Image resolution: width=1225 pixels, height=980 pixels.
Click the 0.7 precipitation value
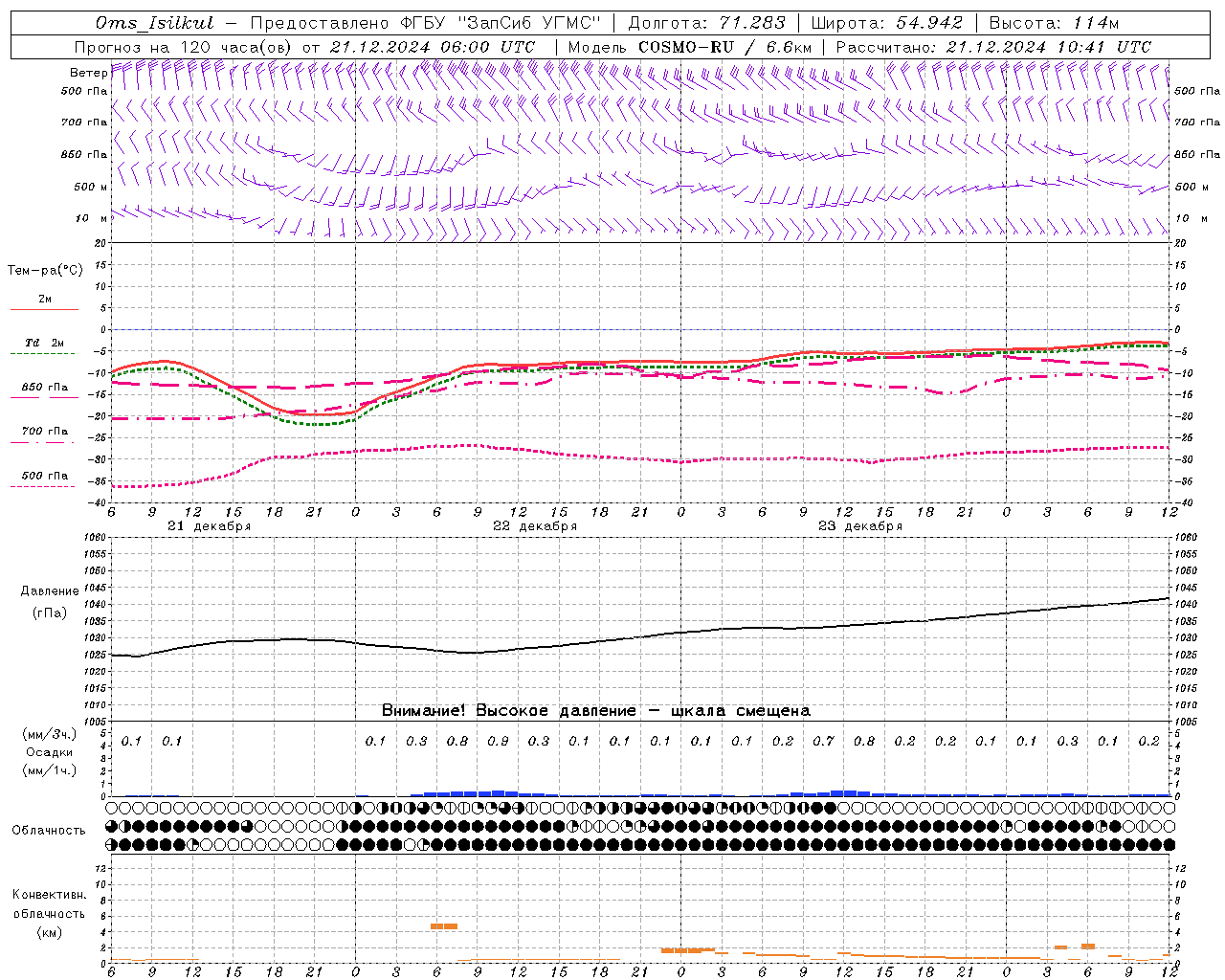[x=823, y=741]
